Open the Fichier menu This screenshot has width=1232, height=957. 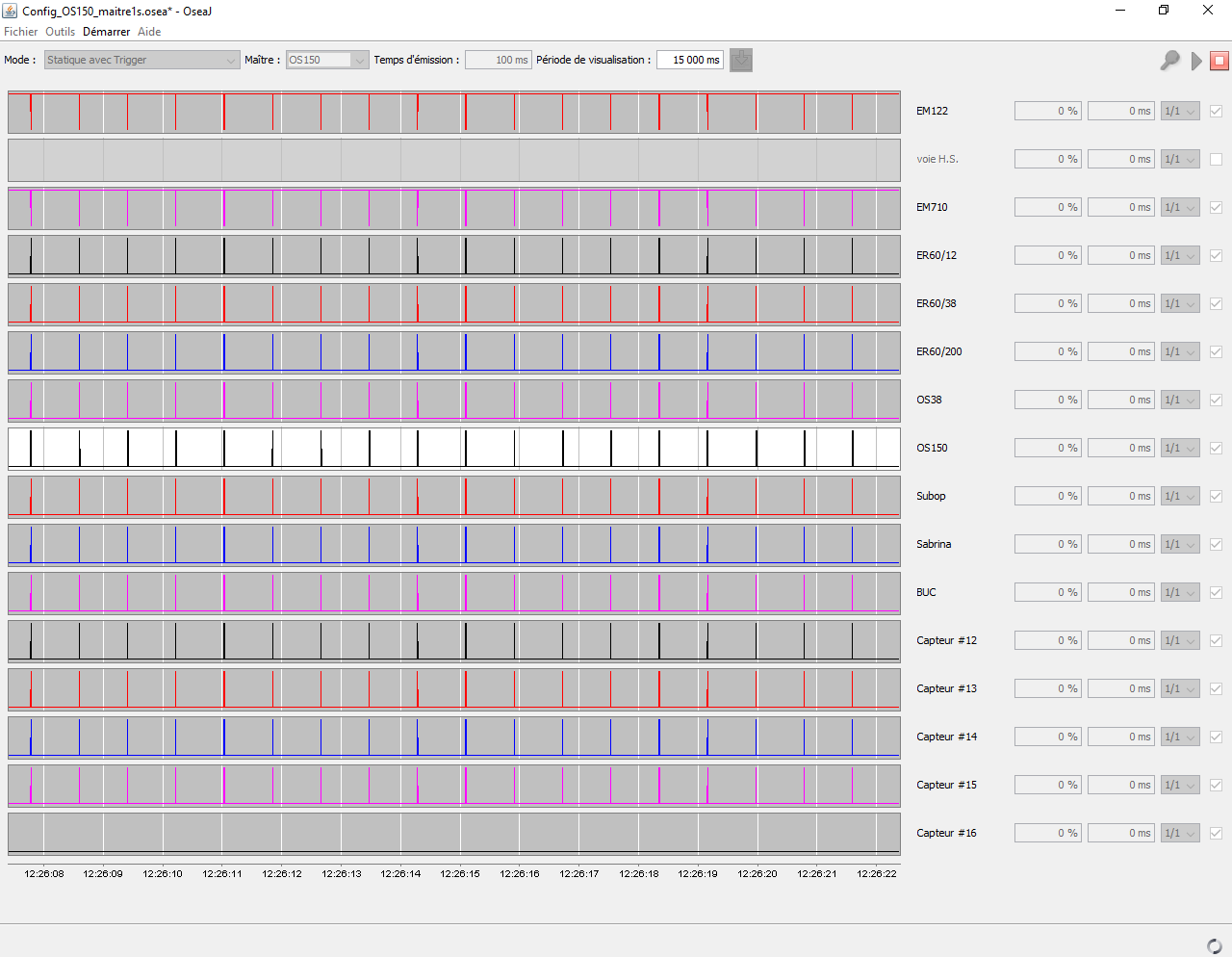pyautogui.click(x=20, y=32)
